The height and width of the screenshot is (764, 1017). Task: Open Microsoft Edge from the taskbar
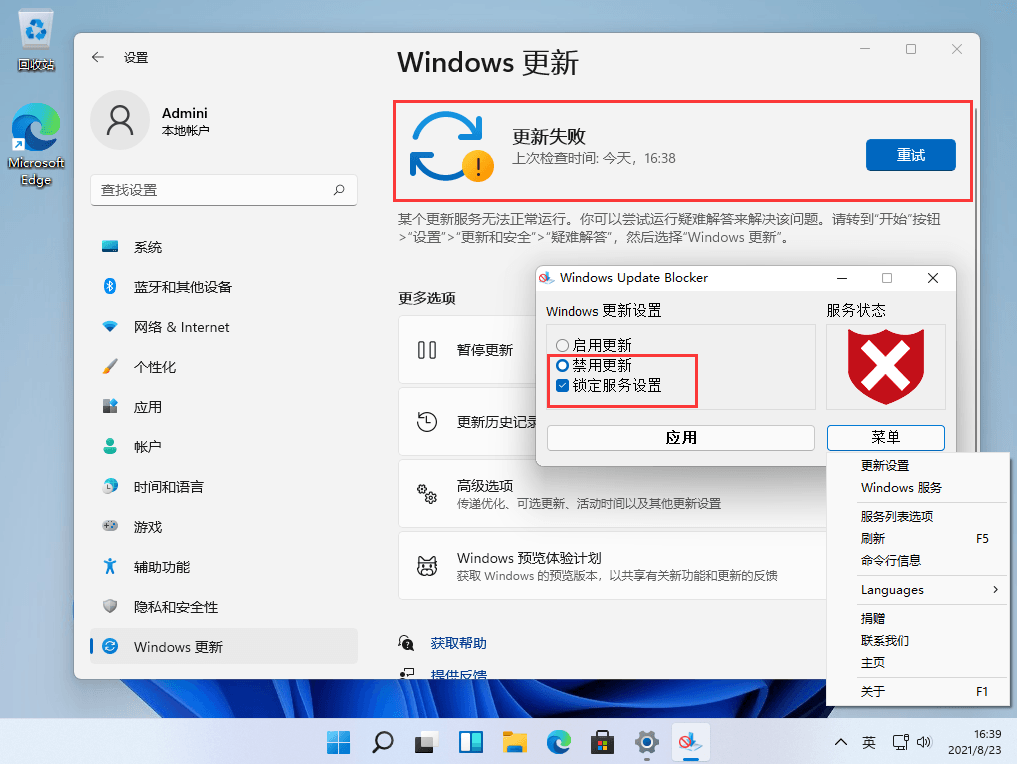point(558,742)
